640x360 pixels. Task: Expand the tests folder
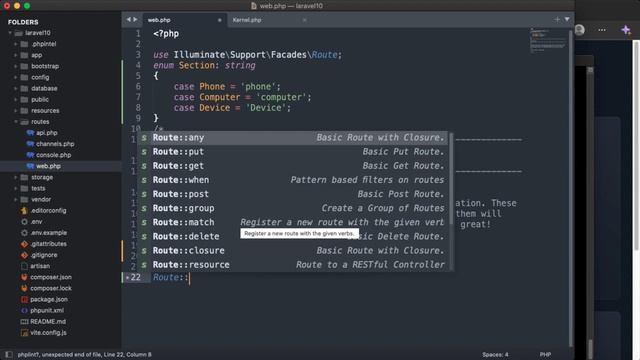point(16,189)
